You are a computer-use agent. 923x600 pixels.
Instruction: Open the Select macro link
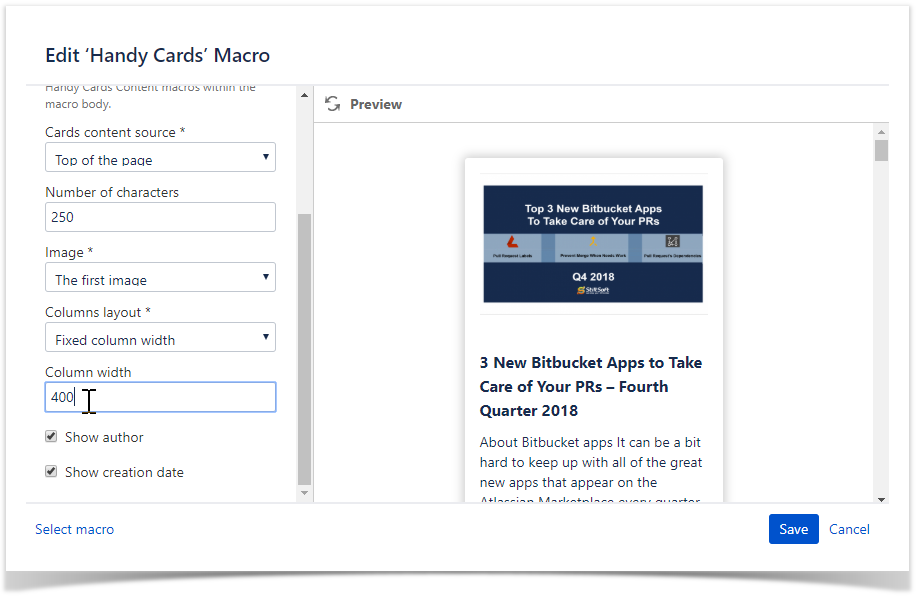click(x=74, y=529)
